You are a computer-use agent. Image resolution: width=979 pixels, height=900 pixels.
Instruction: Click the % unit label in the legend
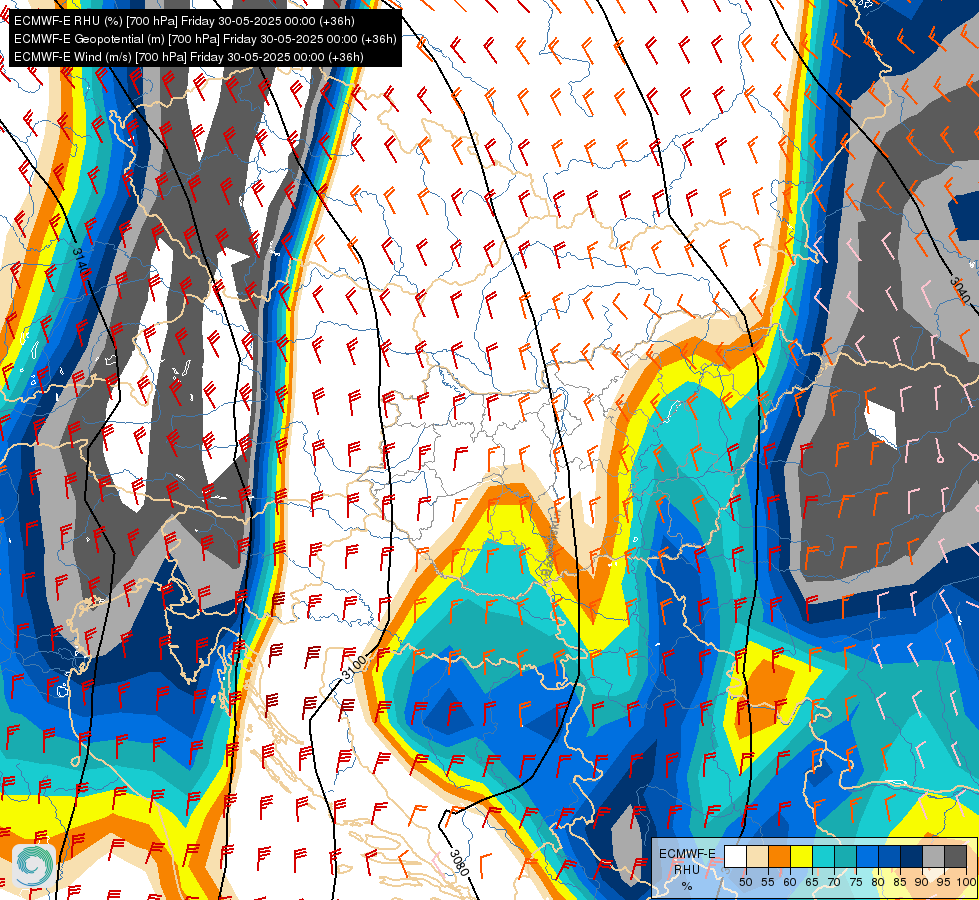(687, 886)
